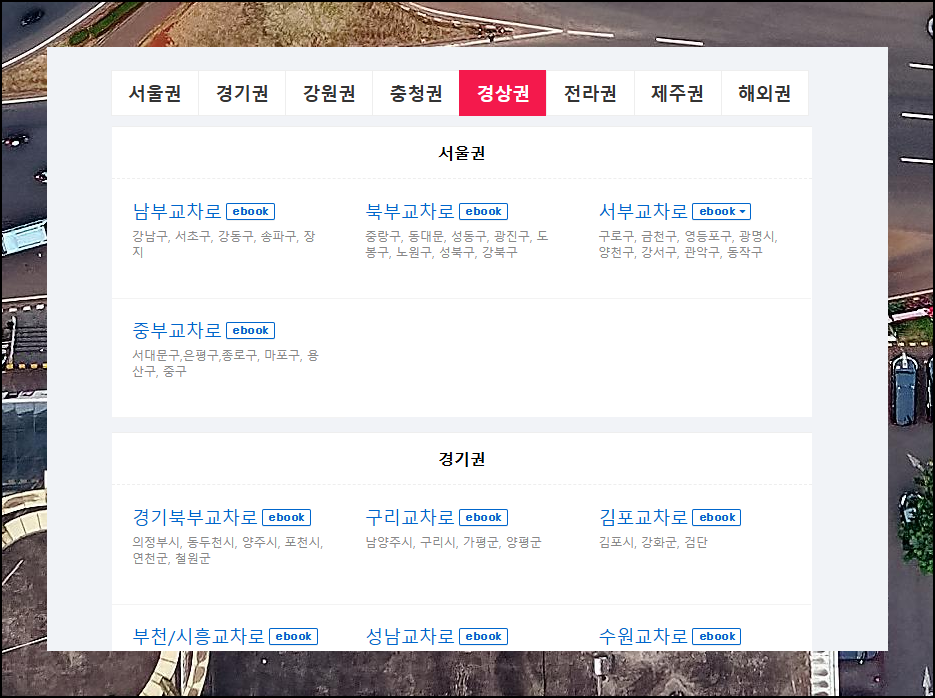Screen dimensions: 935x698
Task: Click ebook button next to 수원교차로
Action: [717, 637]
